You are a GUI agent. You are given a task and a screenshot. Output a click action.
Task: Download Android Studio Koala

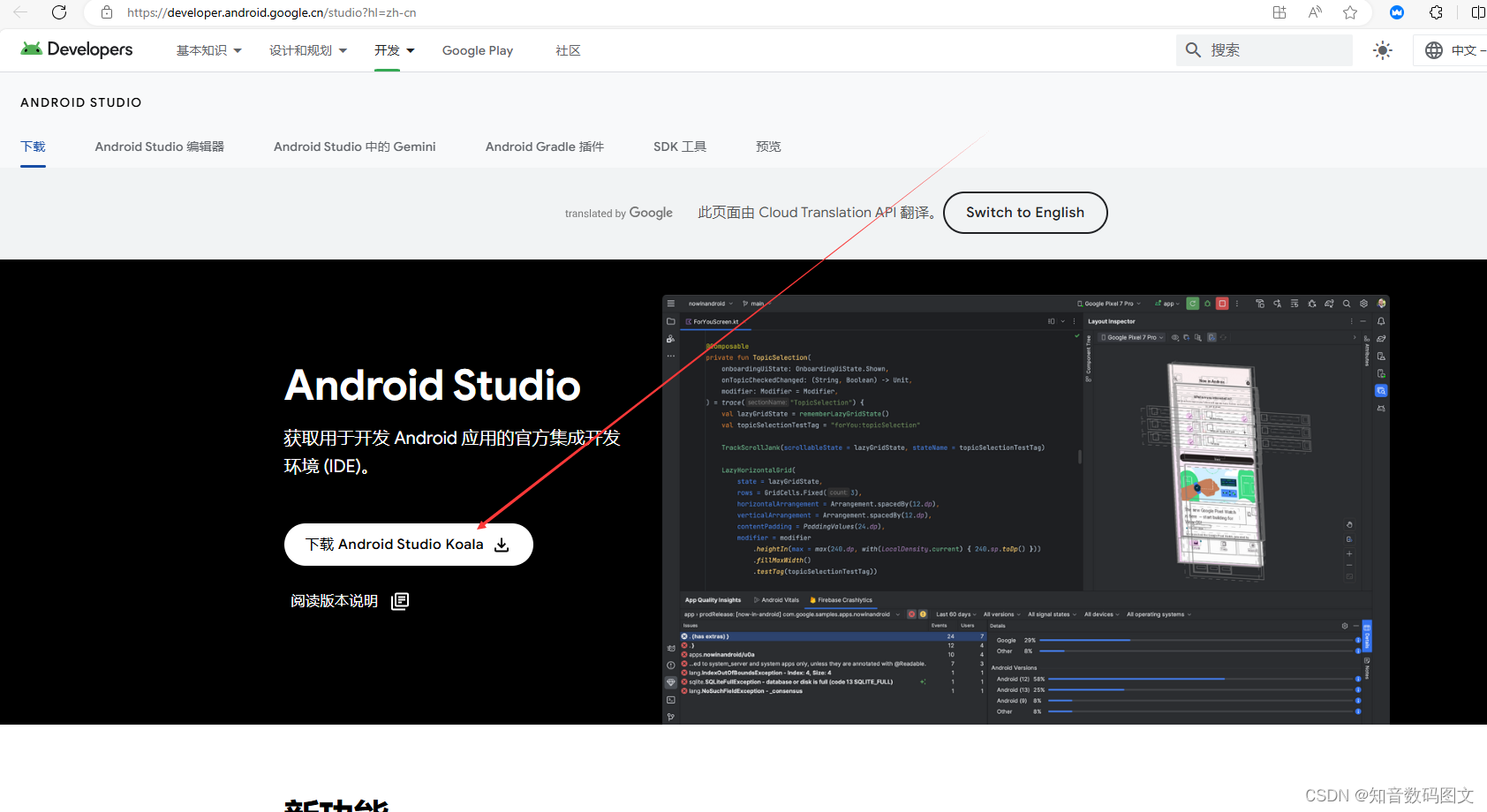tap(407, 544)
